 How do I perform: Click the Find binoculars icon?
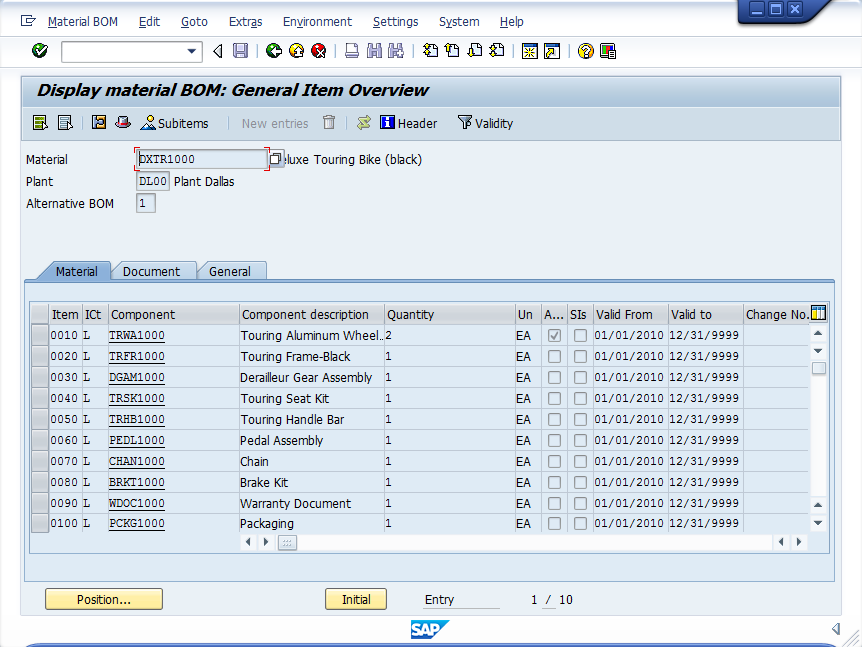374,51
